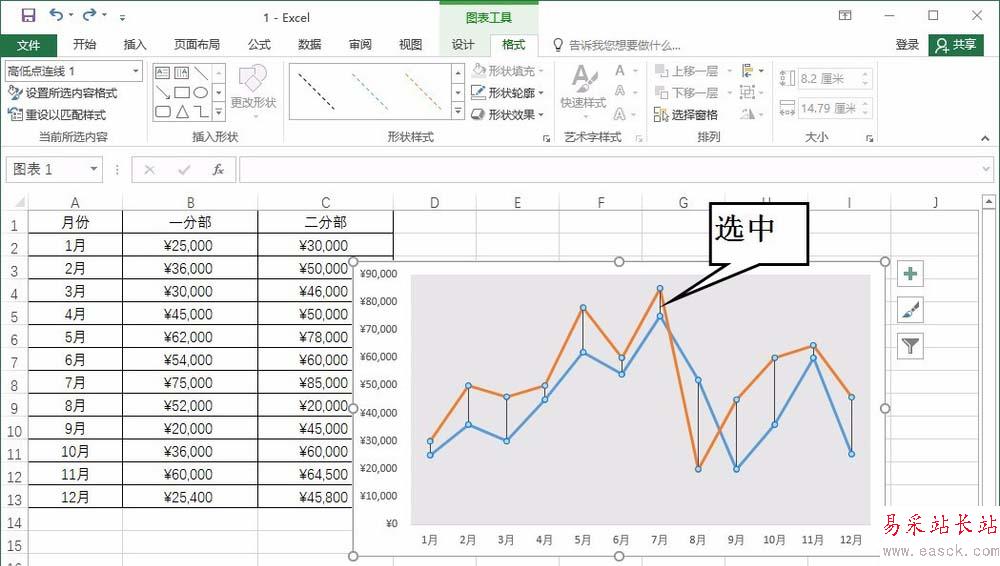Open the Undo history dropdown arrow
1000x566 pixels.
[71, 16]
